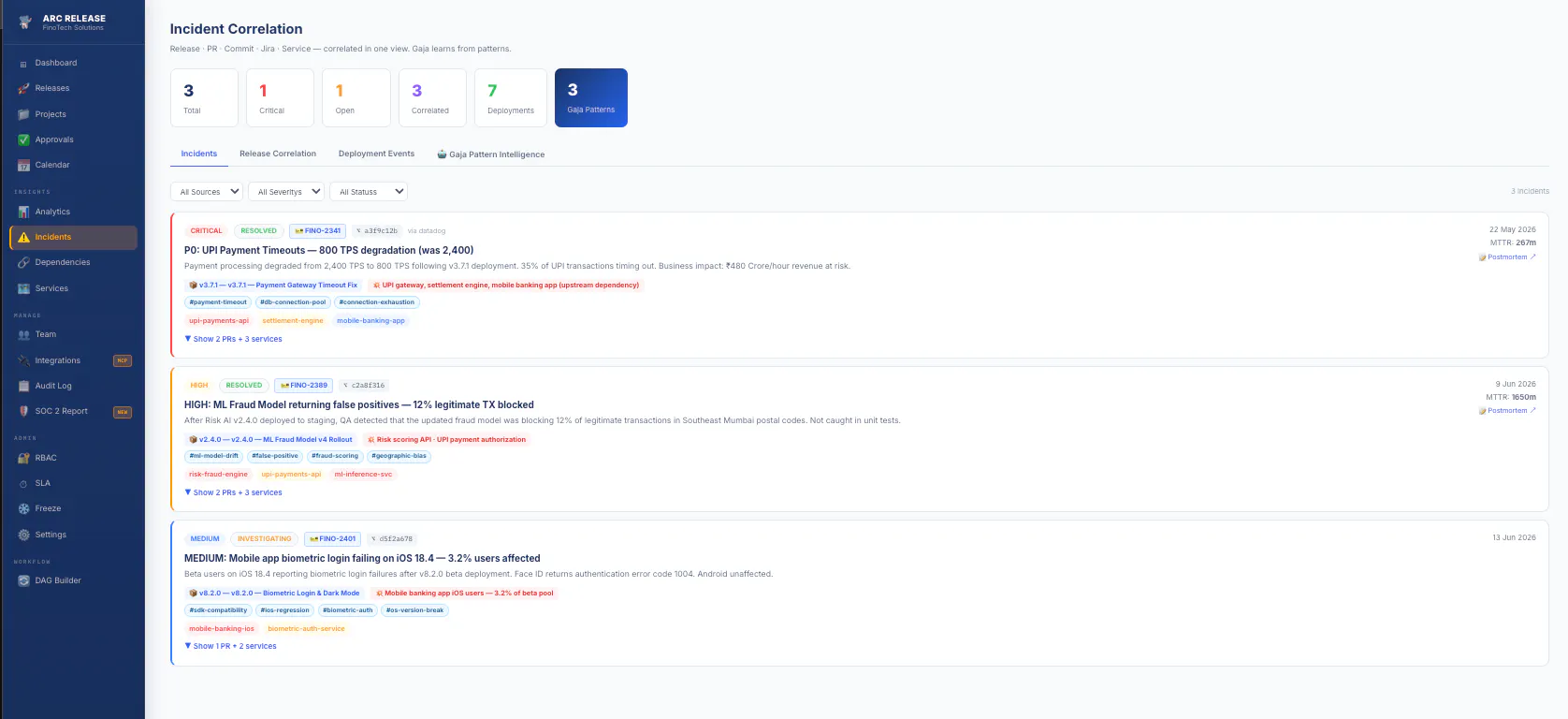Open Postmortem link for UPI Payment Timeouts incident
Viewport: 1568px width, 719px height.
coord(1507,257)
